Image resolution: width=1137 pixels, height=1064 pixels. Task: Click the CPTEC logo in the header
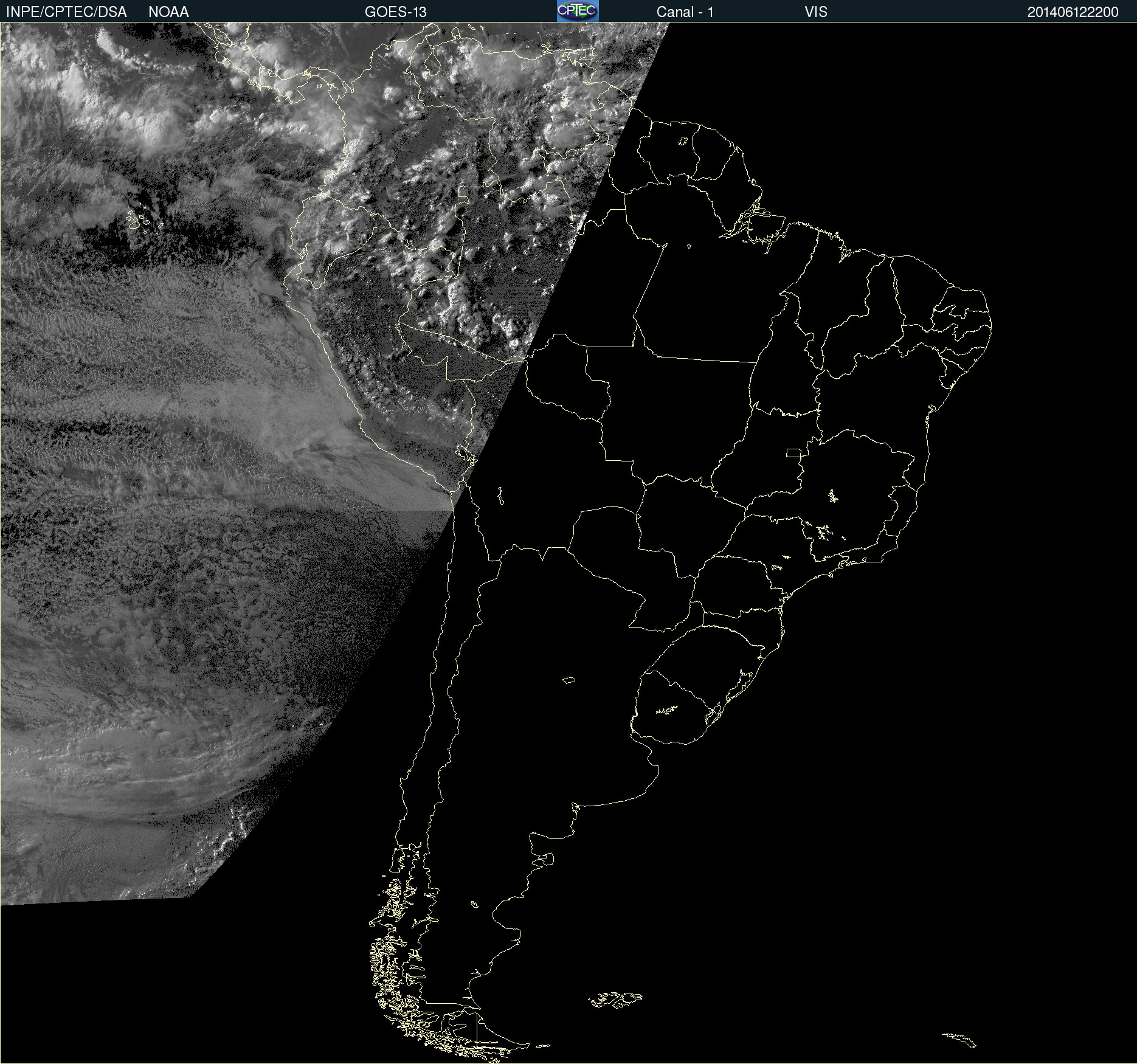pyautogui.click(x=578, y=11)
